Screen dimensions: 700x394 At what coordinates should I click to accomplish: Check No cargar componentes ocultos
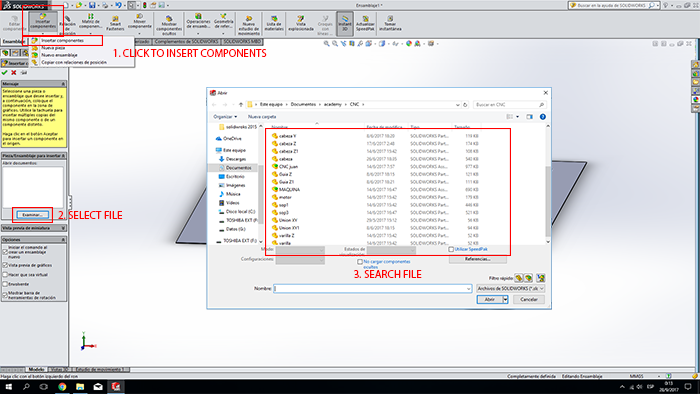(360, 262)
